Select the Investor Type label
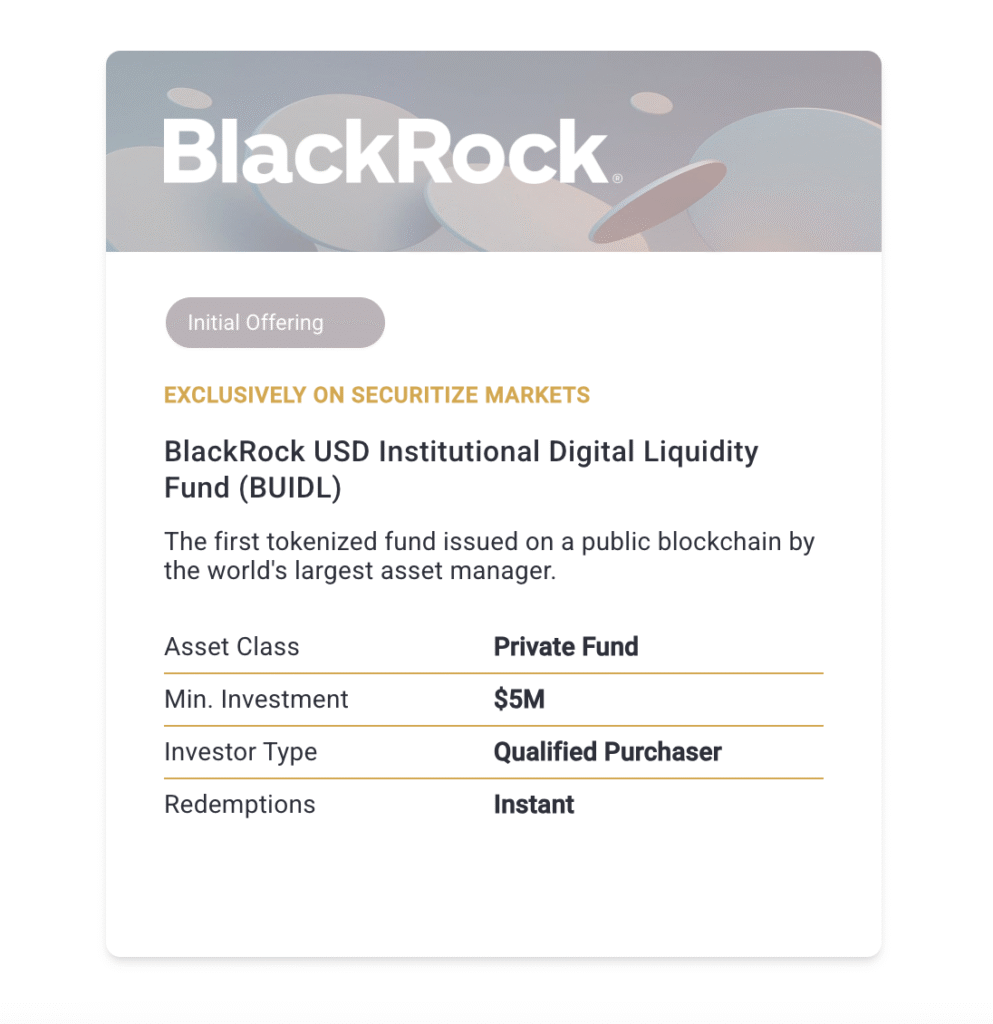 click(240, 752)
